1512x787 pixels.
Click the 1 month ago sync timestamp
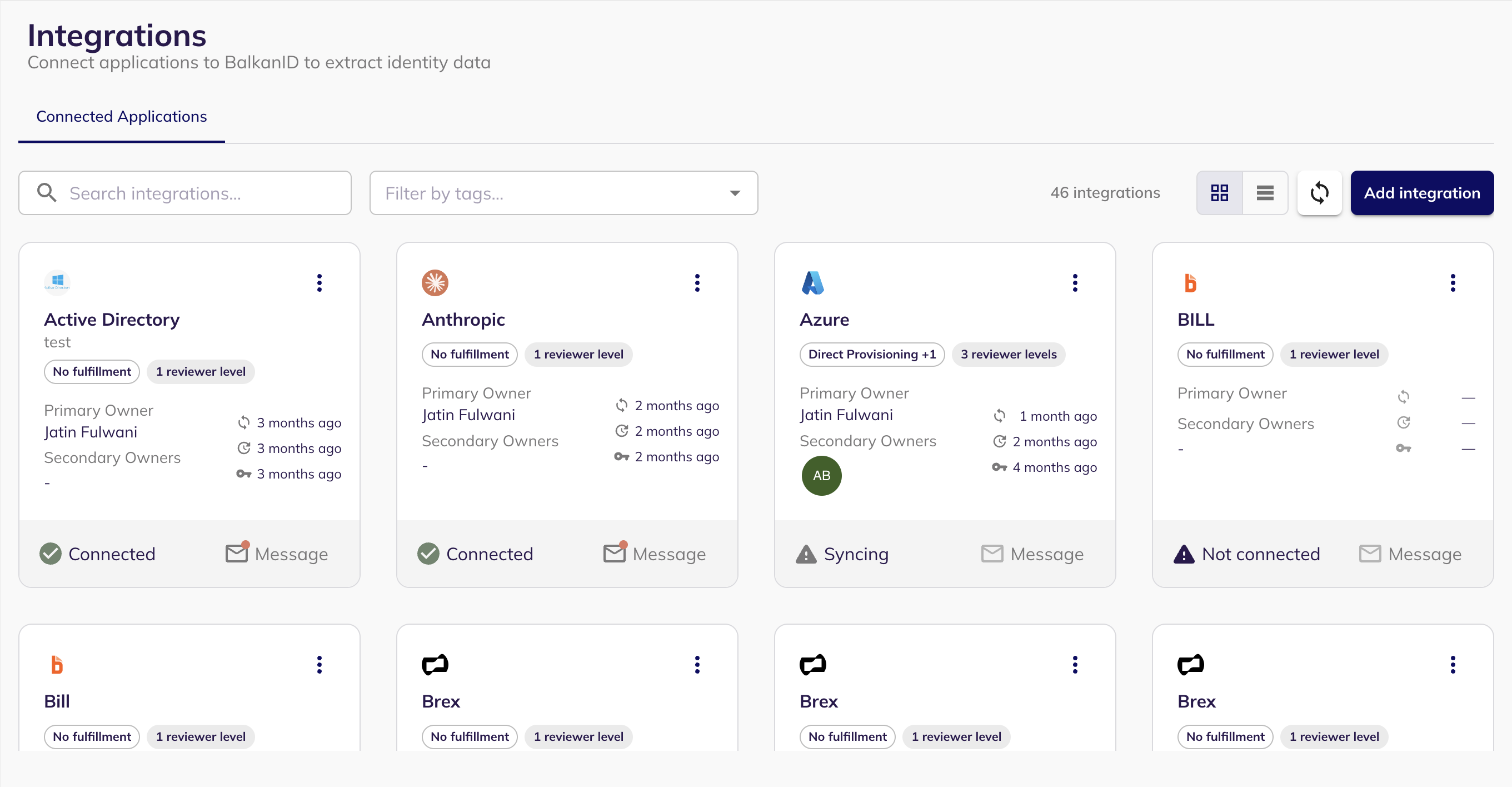[x=1057, y=416]
